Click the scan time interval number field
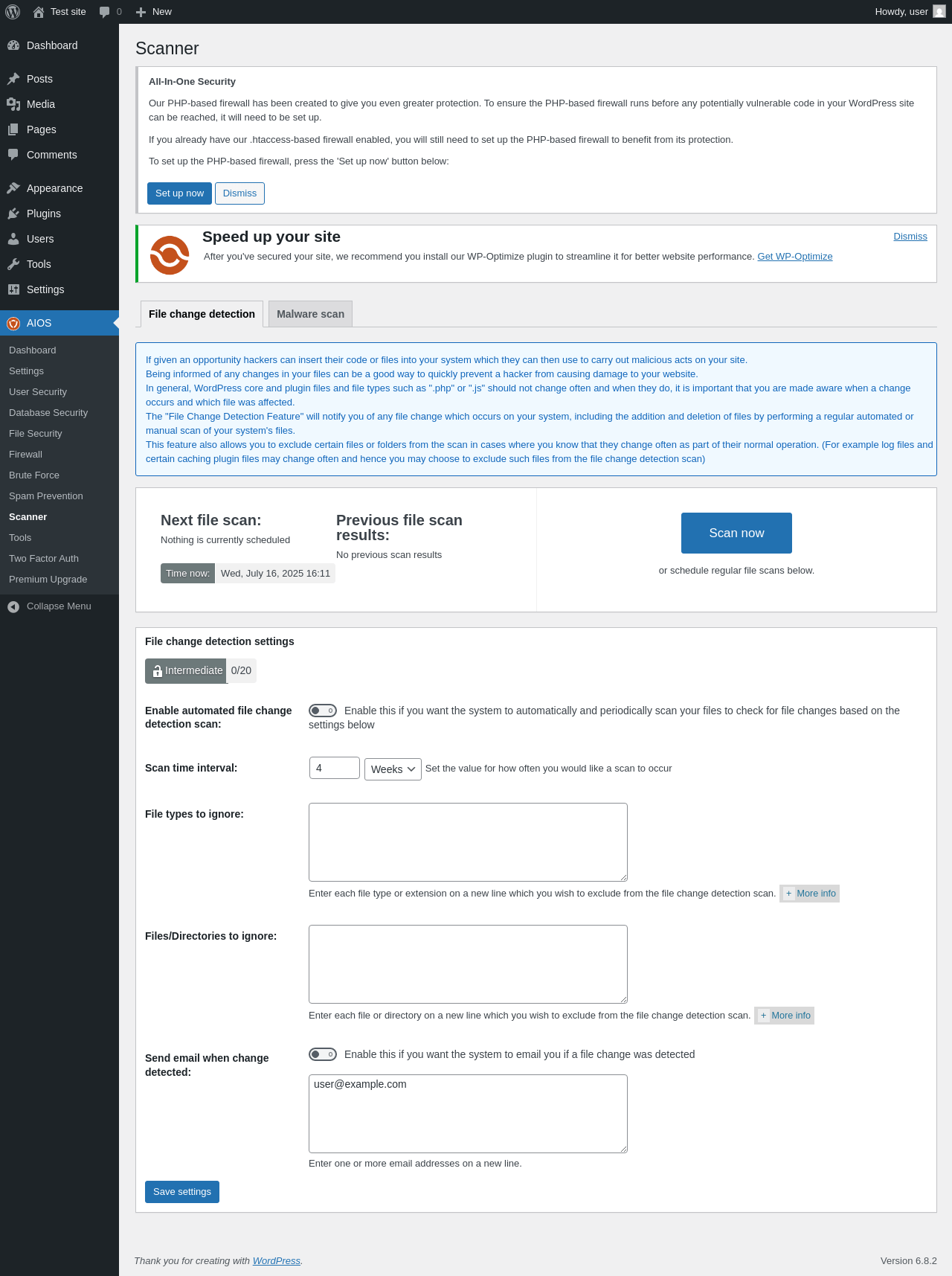This screenshot has width=952, height=1276. [x=335, y=768]
